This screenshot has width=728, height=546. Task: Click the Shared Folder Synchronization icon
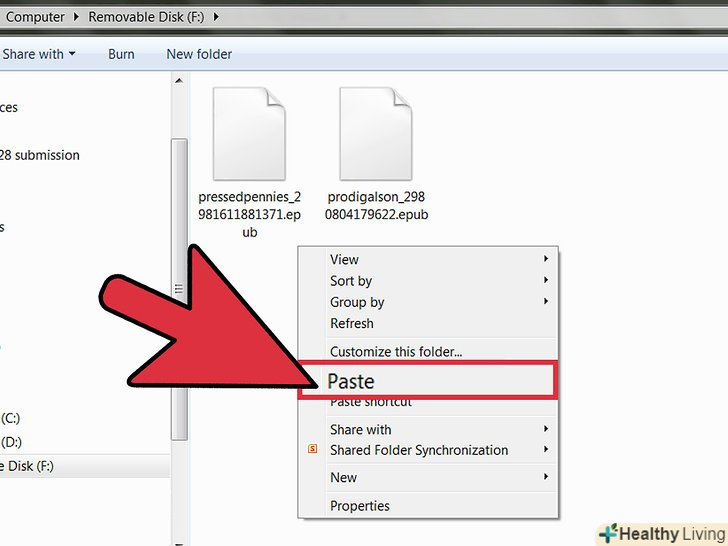[x=313, y=451]
